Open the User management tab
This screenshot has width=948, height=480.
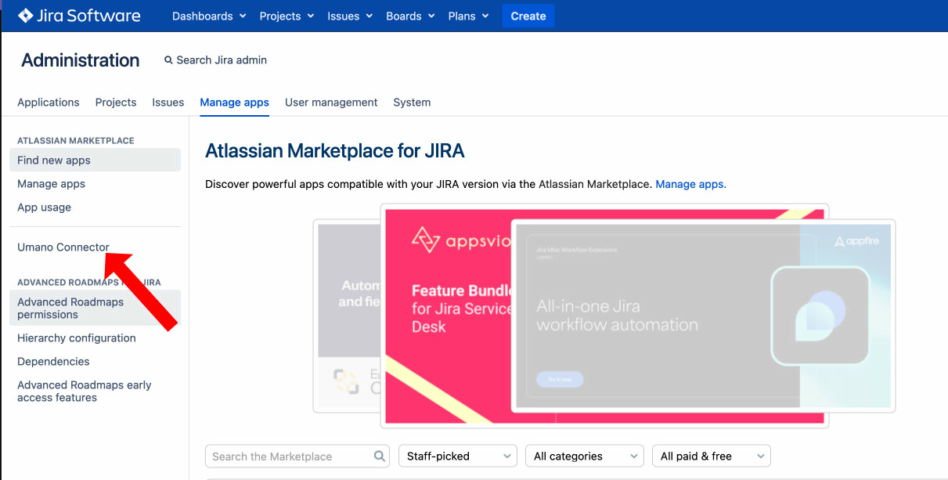331,102
